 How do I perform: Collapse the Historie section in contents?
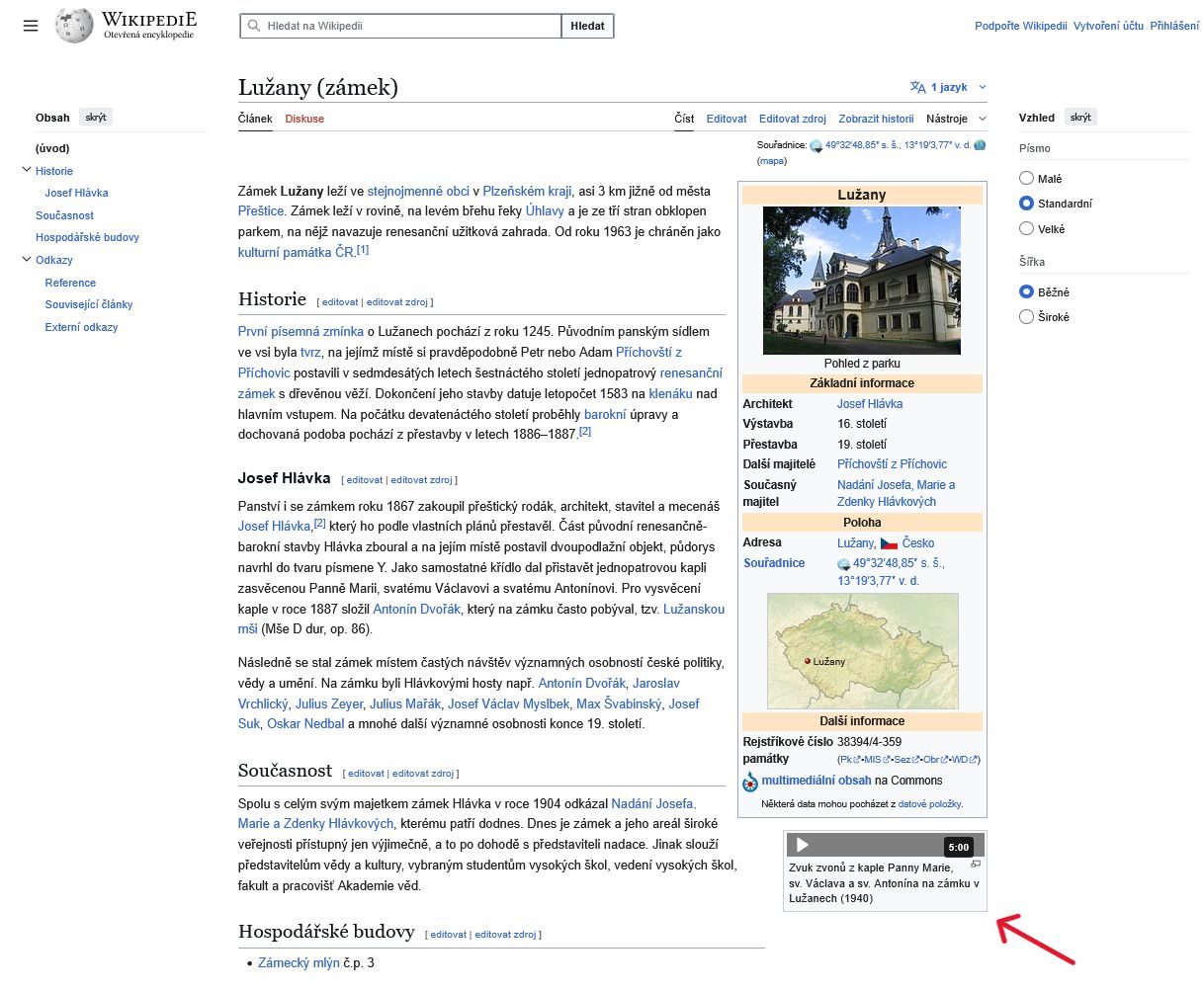pyautogui.click(x=26, y=171)
